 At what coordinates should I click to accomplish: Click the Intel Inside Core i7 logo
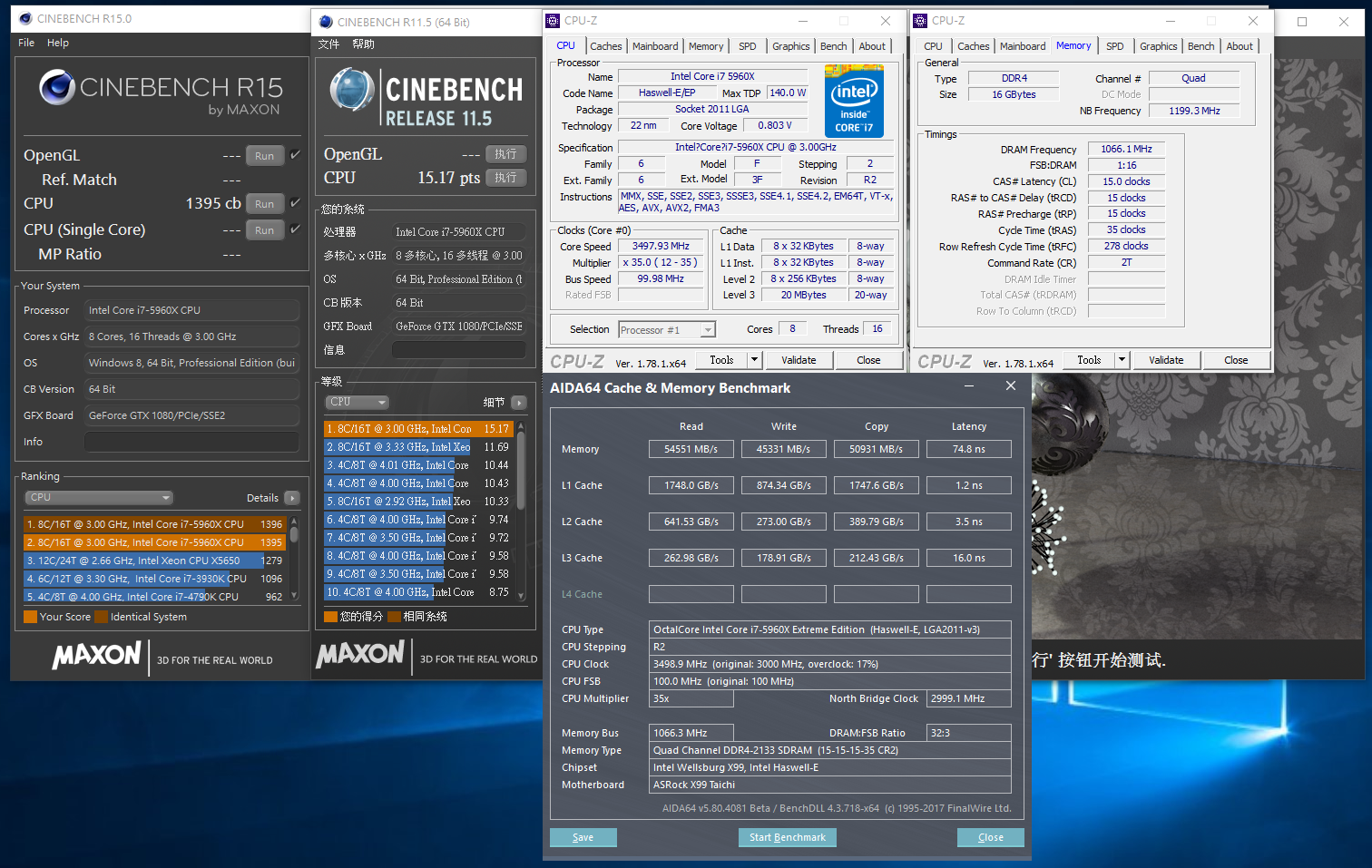point(854,100)
